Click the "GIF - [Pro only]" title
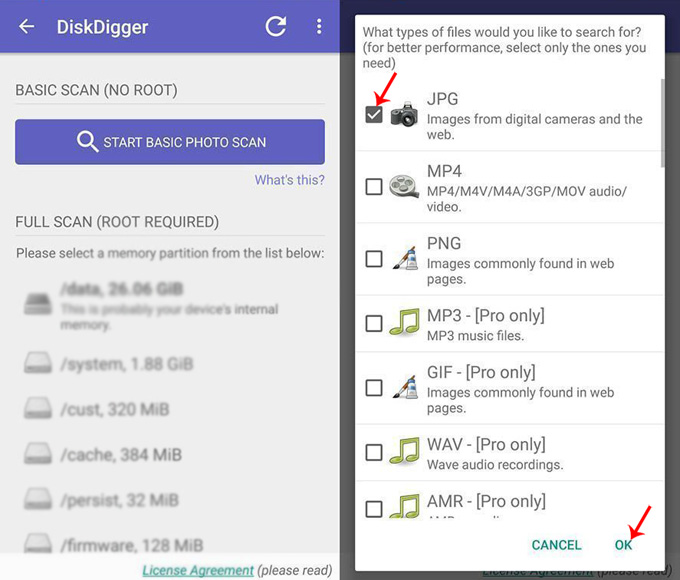This screenshot has height=580, width=680. click(x=481, y=372)
